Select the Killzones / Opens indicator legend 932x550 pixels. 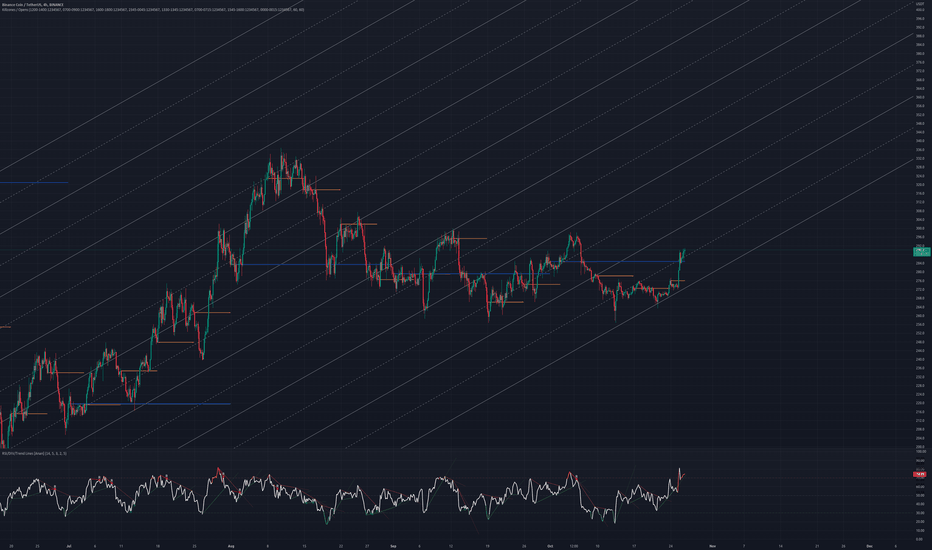pyautogui.click(x=153, y=10)
